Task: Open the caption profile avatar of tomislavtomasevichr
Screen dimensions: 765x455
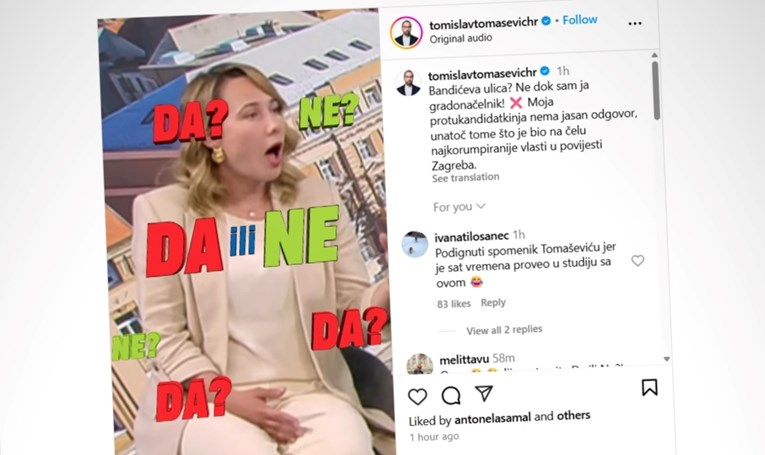Action: pyautogui.click(x=408, y=82)
